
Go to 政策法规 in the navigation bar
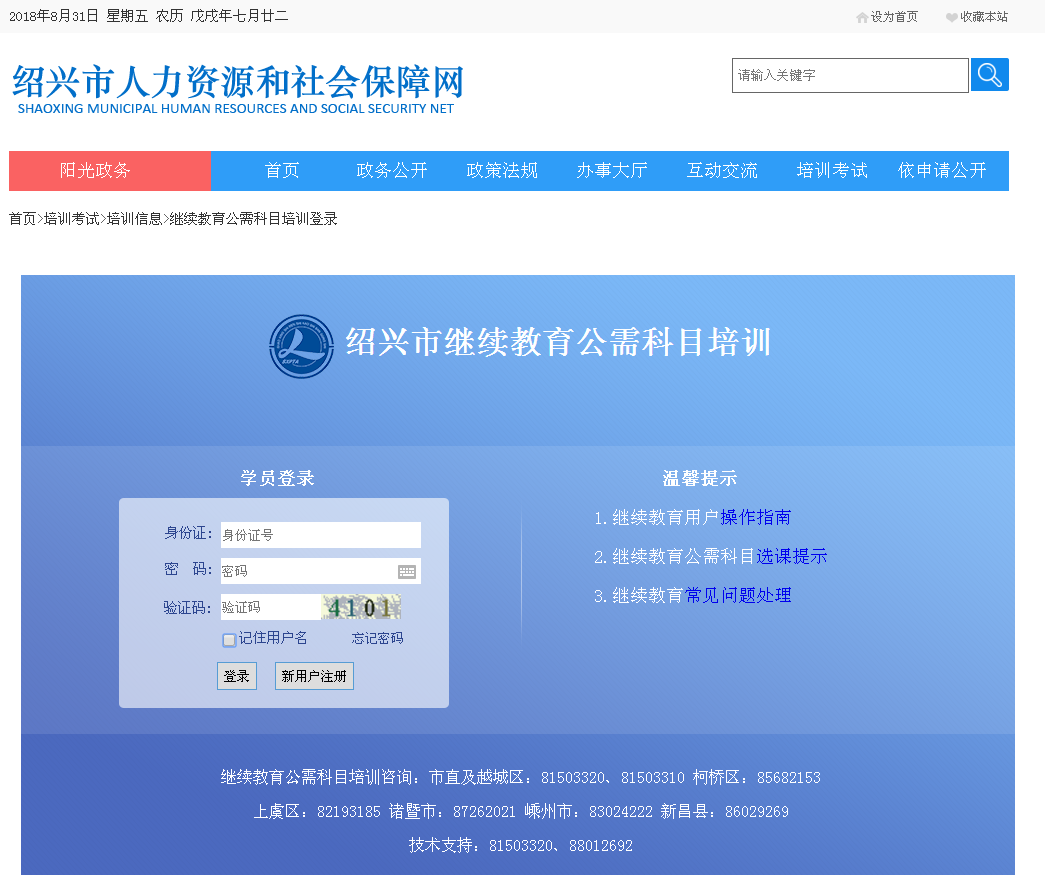502,171
